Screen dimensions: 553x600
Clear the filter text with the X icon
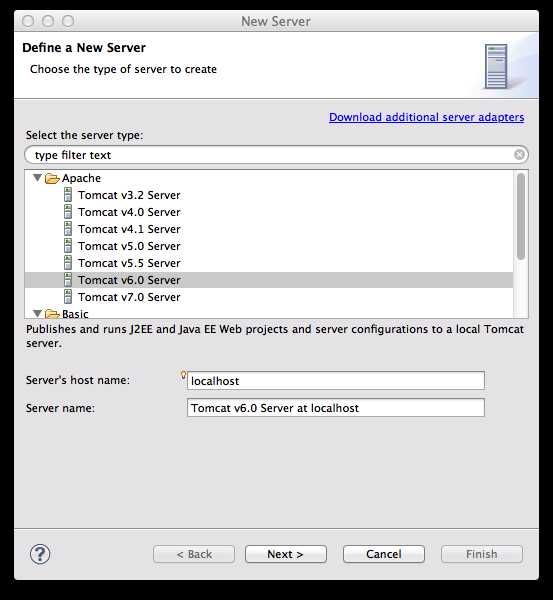click(x=519, y=155)
